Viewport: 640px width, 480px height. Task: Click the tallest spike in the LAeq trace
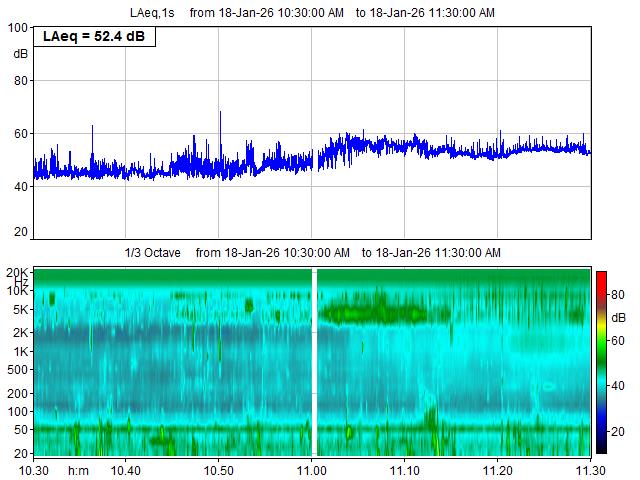pos(220,114)
